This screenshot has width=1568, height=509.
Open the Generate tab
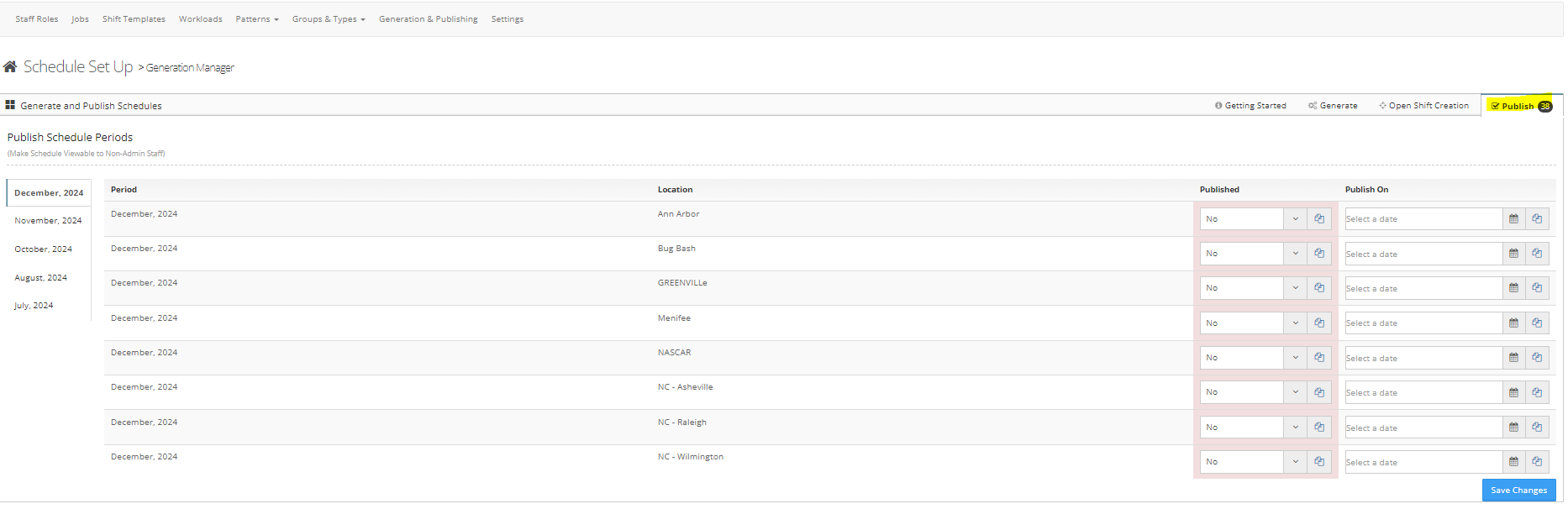pos(1333,106)
